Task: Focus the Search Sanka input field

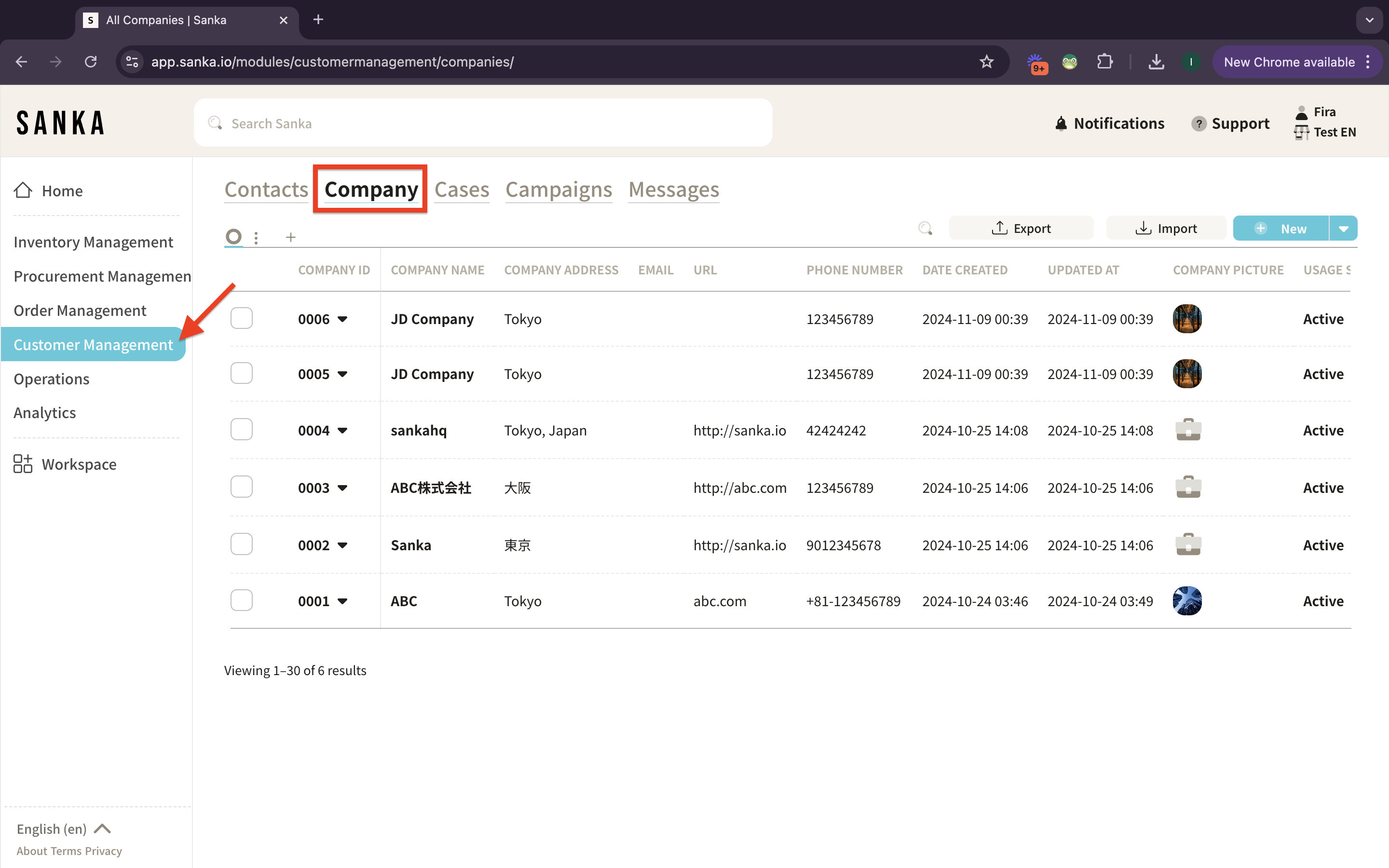Action: click(483, 123)
